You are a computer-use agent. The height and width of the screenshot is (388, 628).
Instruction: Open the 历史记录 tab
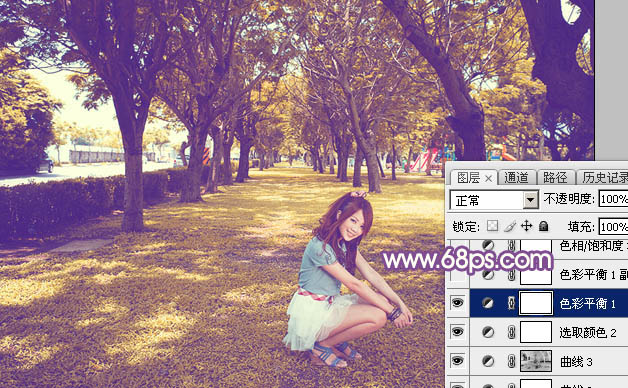click(604, 177)
